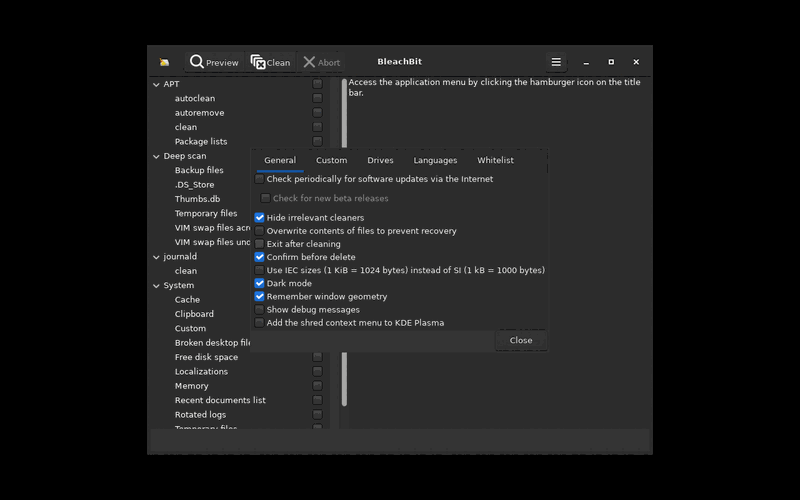Tick the Recent documents list checkbox
The image size is (800, 500).
click(x=317, y=400)
